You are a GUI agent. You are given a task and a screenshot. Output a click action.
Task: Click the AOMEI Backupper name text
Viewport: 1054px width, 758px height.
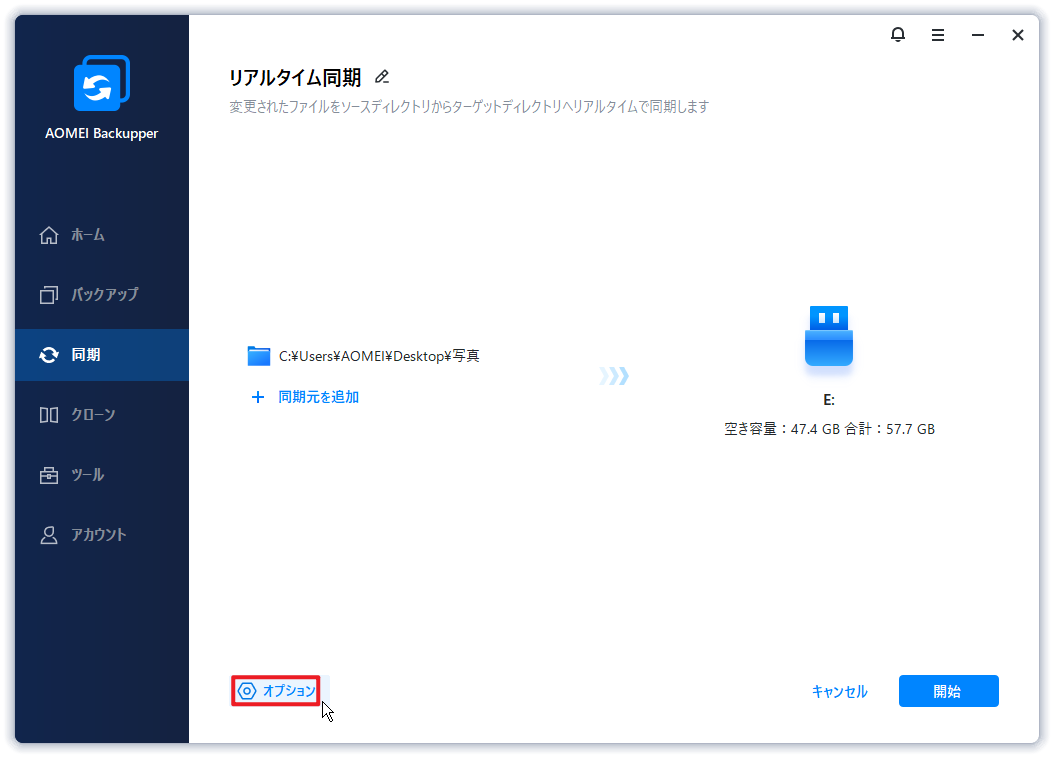102,133
